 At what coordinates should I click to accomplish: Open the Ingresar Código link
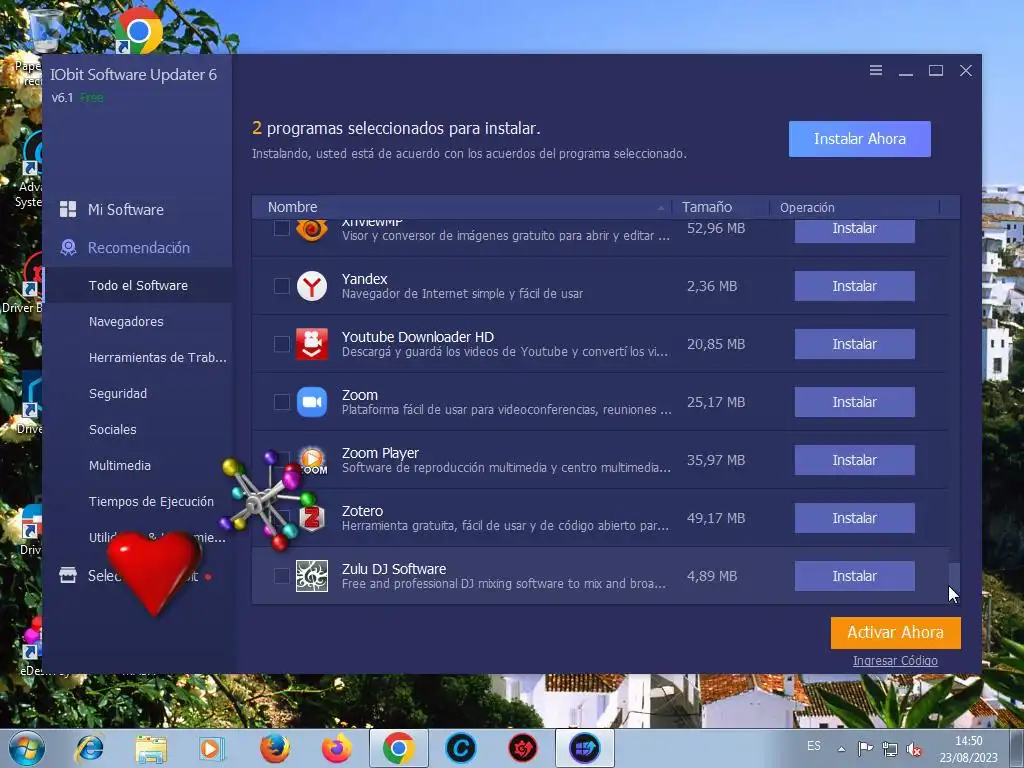tap(895, 660)
